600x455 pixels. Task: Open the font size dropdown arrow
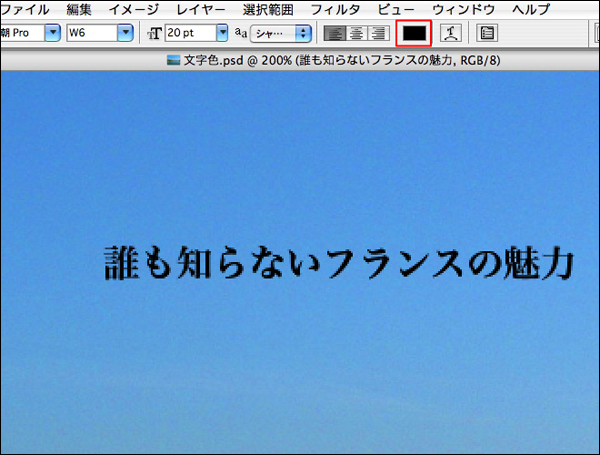pos(222,33)
